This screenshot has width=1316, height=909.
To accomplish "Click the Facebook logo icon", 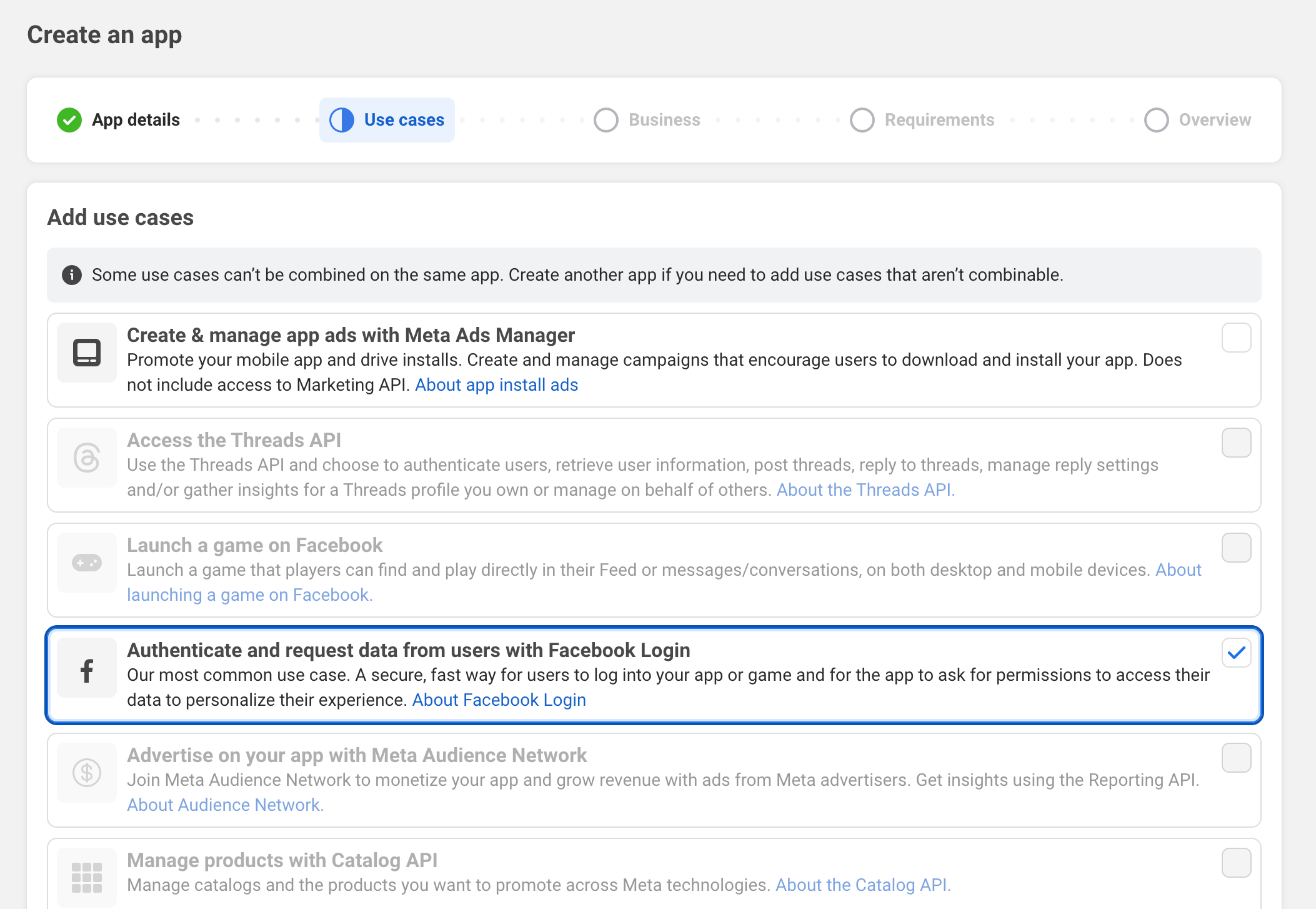I will [87, 670].
